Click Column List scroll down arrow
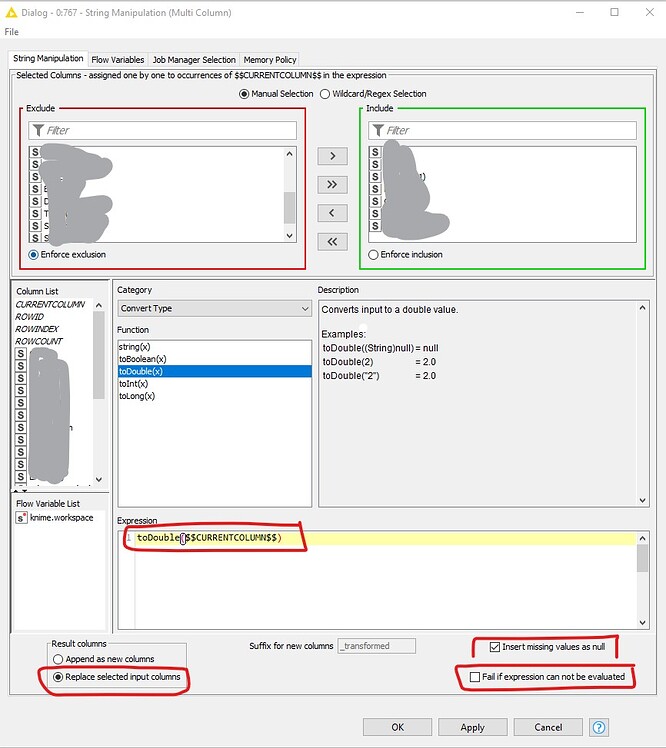Viewport: 666px width, 748px height. 99,479
